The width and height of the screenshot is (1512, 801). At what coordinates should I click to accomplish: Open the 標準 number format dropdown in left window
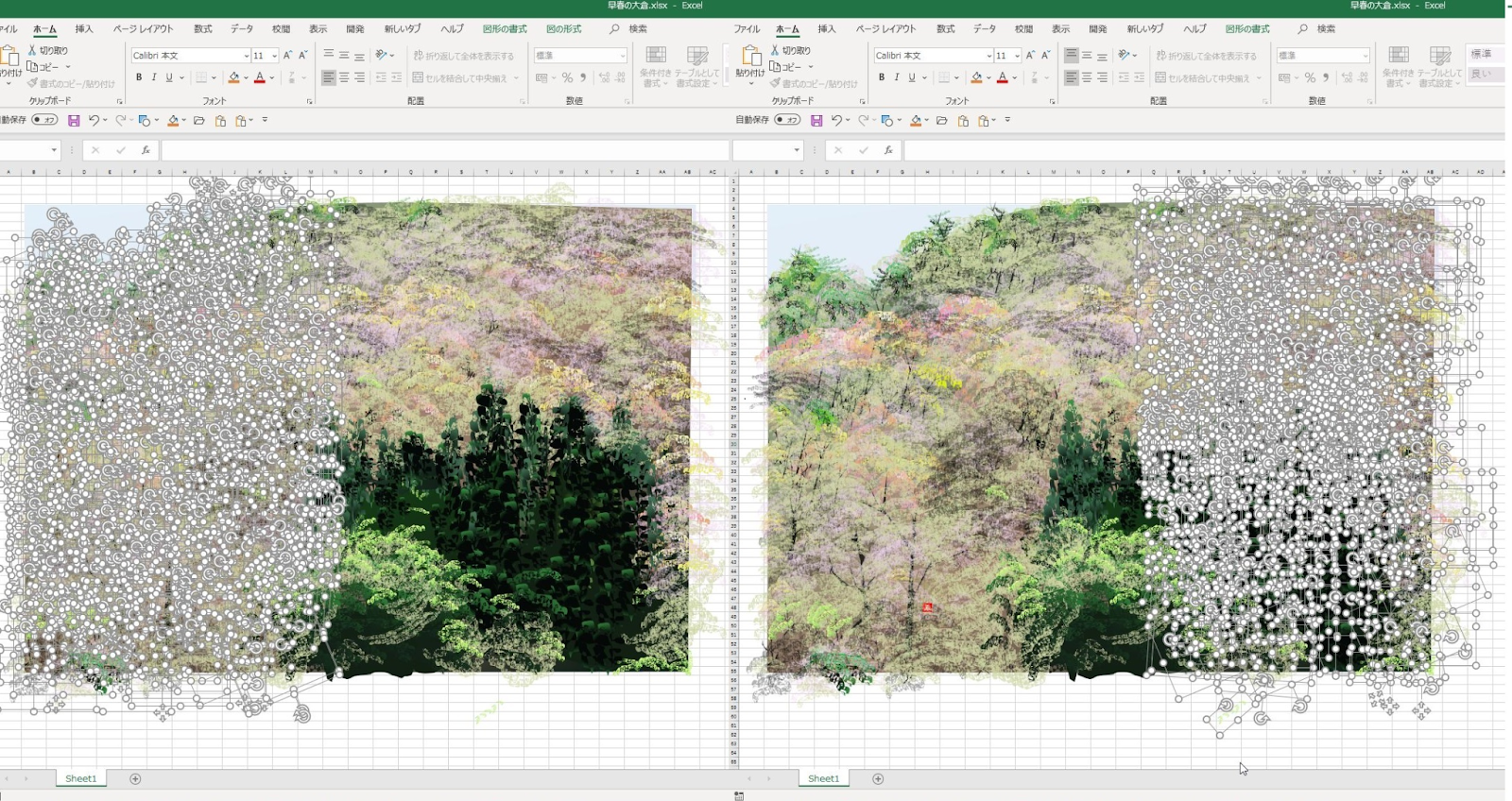[623, 56]
